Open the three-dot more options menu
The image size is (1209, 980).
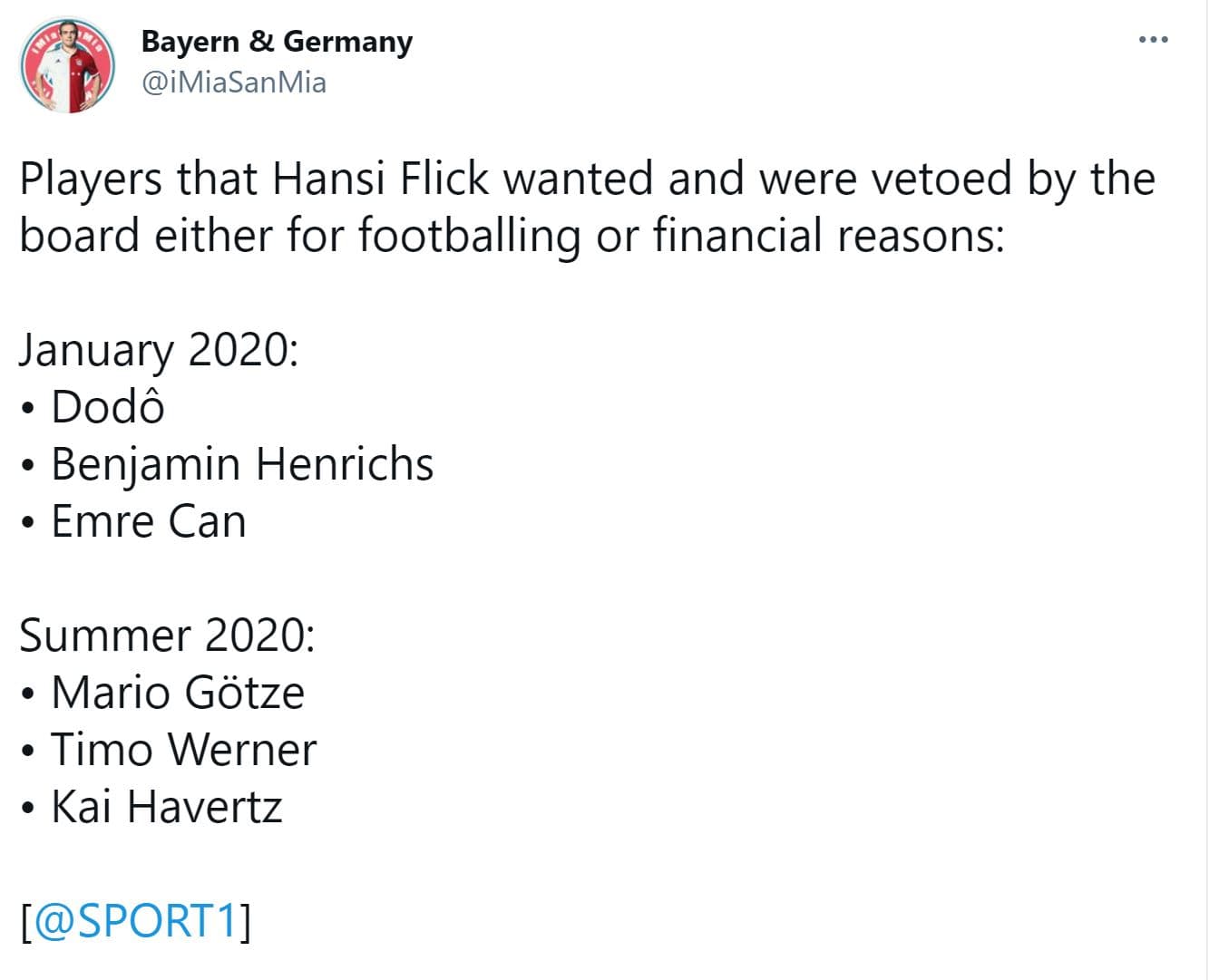(x=1153, y=40)
